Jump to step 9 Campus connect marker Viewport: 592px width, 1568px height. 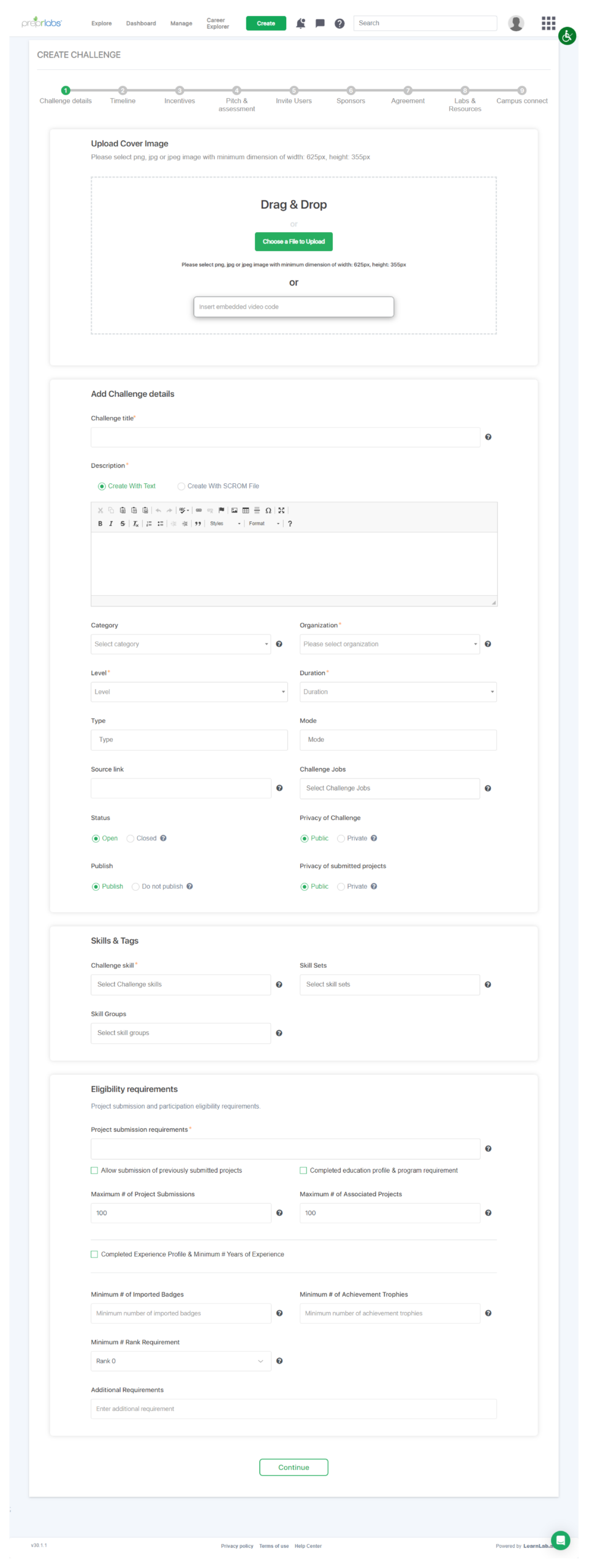(x=522, y=91)
